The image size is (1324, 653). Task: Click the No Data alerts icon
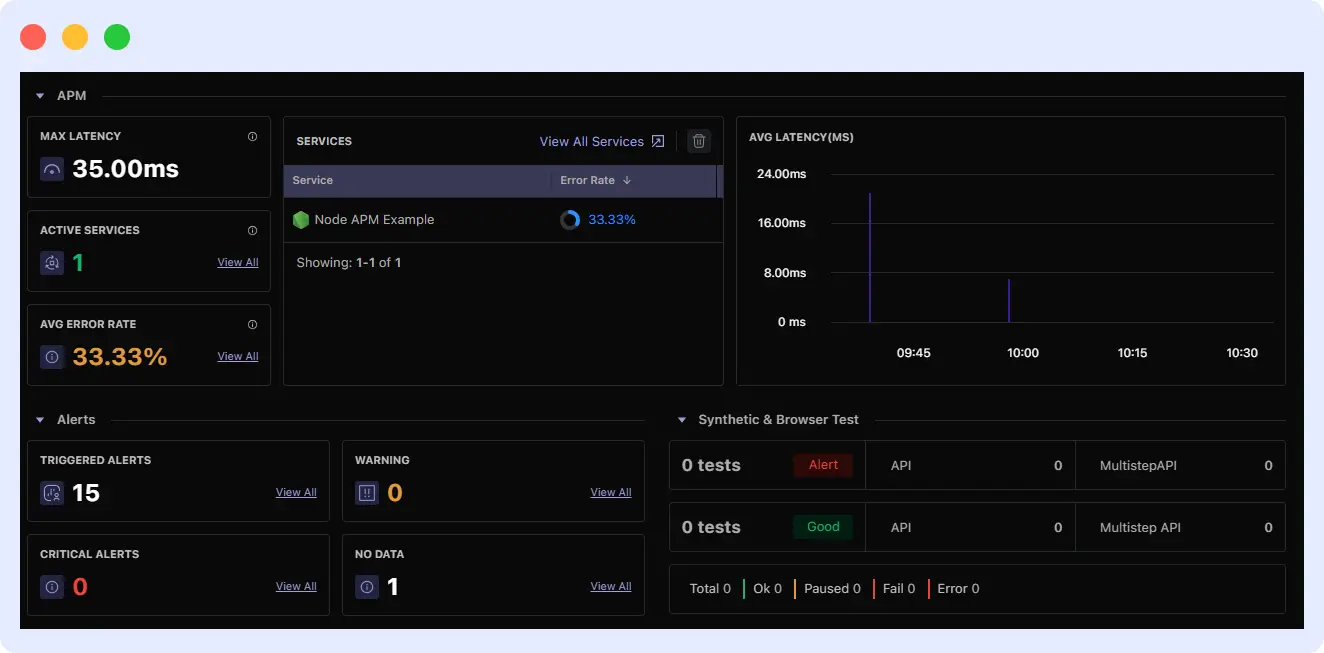coord(367,587)
